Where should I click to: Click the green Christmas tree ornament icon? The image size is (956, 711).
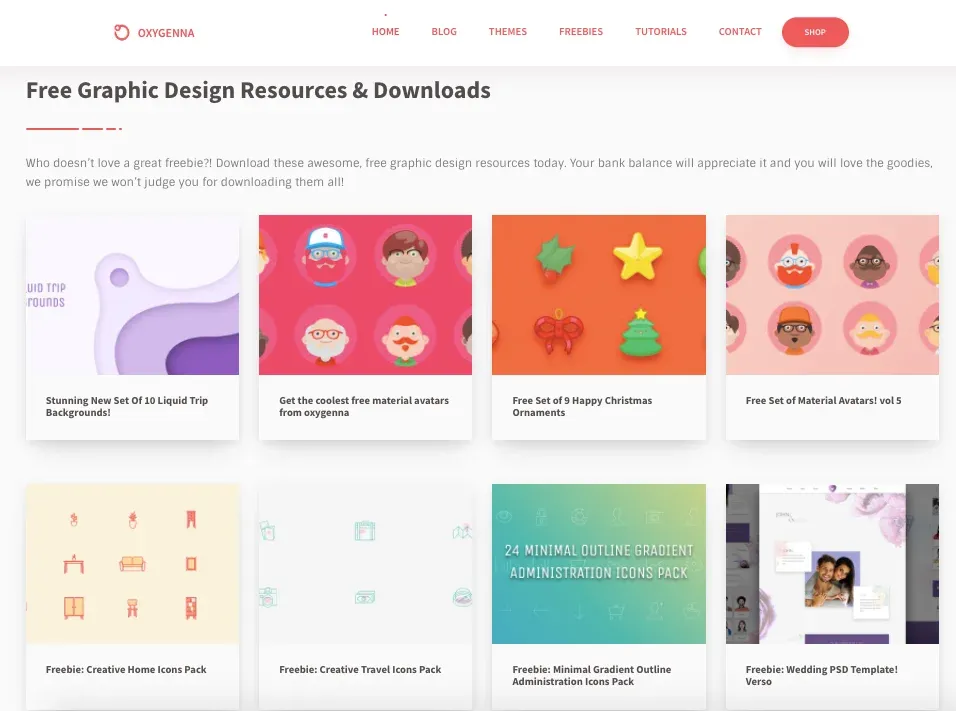pyautogui.click(x=640, y=332)
